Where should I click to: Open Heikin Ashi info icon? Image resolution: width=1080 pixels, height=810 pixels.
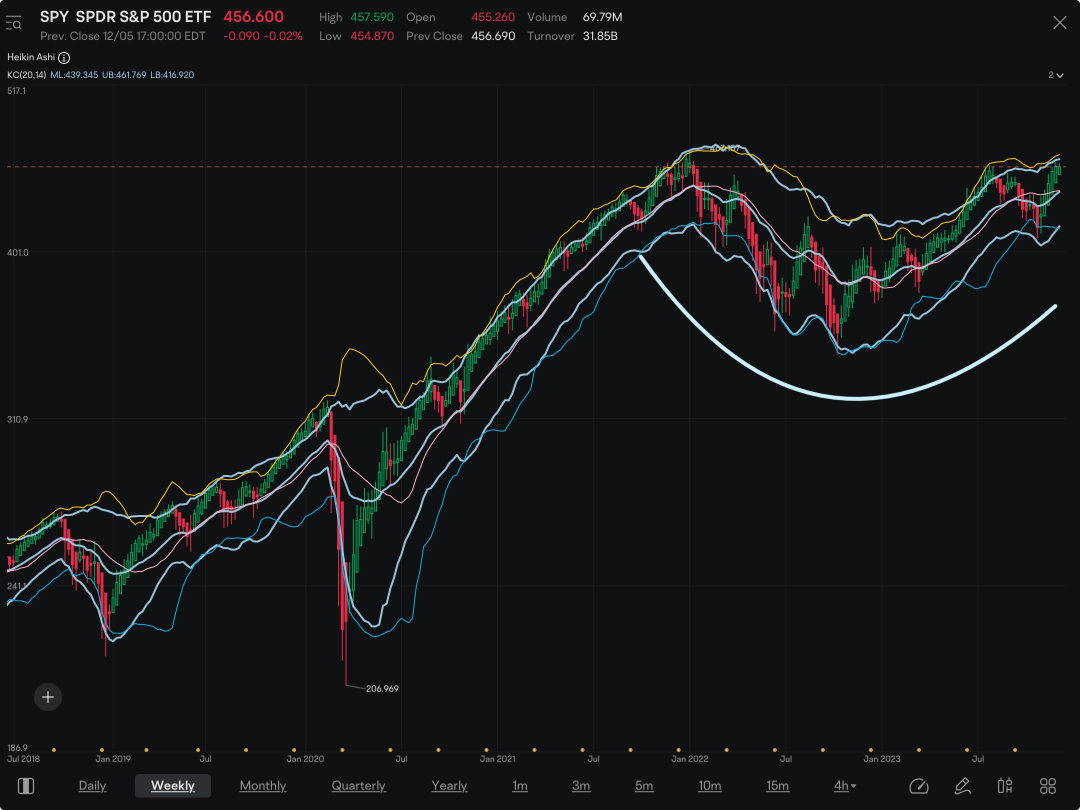[x=64, y=58]
